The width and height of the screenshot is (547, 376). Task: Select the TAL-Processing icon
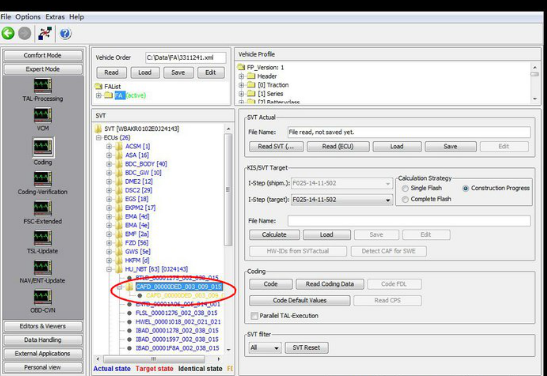tap(43, 86)
